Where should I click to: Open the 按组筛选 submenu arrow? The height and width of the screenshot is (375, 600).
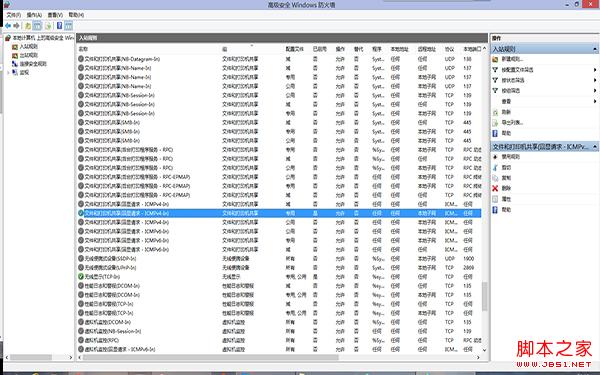coord(595,91)
